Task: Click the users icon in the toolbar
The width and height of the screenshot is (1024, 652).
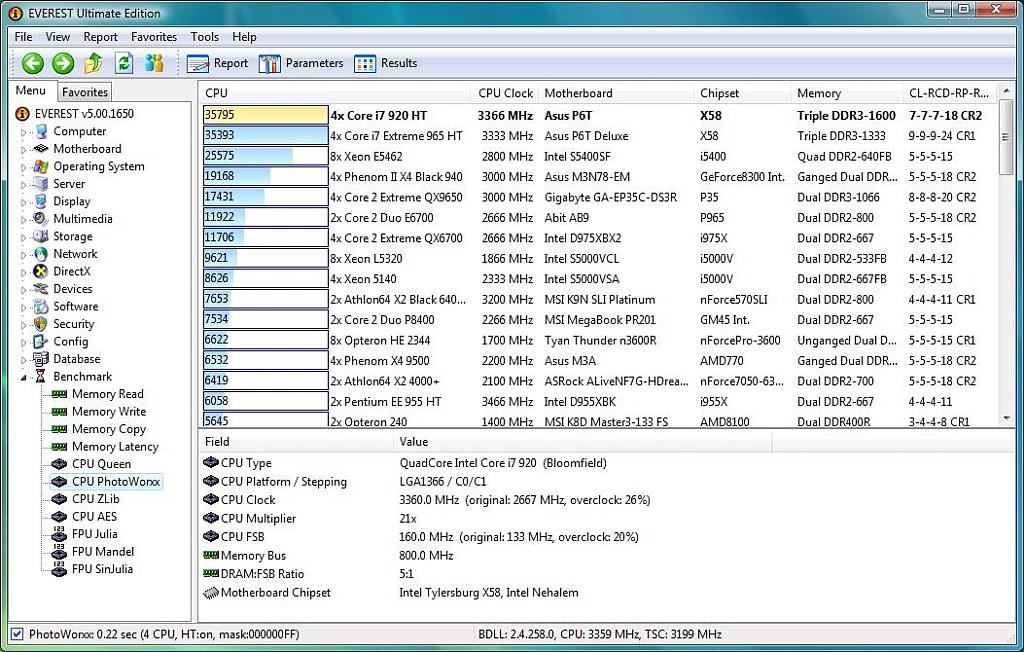Action: (155, 63)
